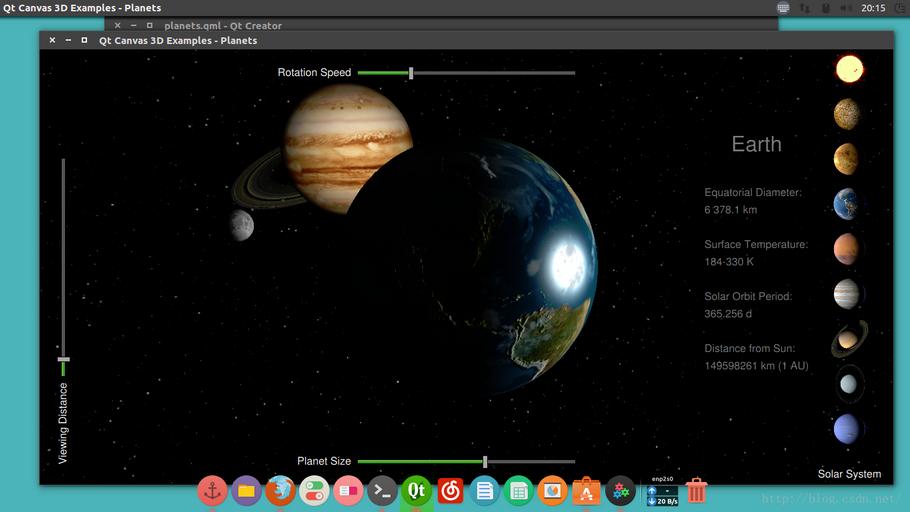Open the text document editor in dock
This screenshot has height=512, width=910.
pos(485,491)
